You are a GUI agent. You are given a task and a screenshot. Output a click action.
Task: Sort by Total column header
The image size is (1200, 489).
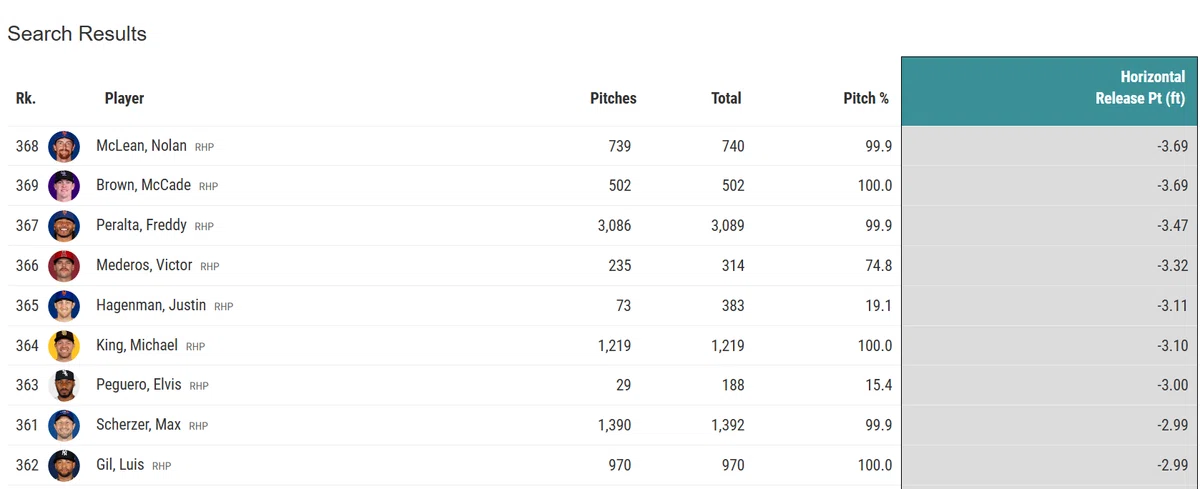[x=726, y=98]
